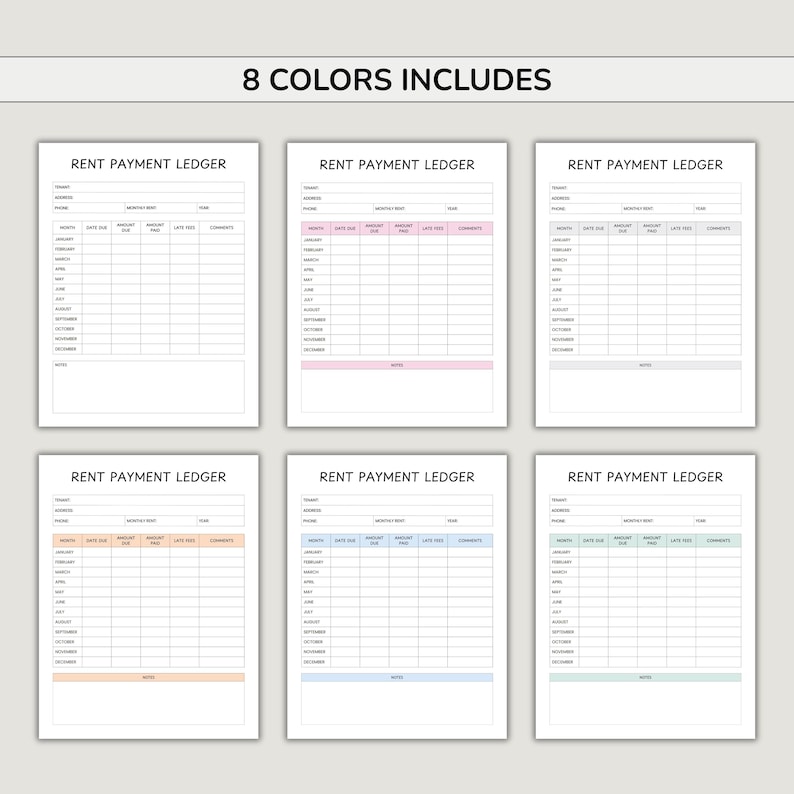Click the white ledger's AMOUNT DUE header

pyautogui.click(x=126, y=227)
